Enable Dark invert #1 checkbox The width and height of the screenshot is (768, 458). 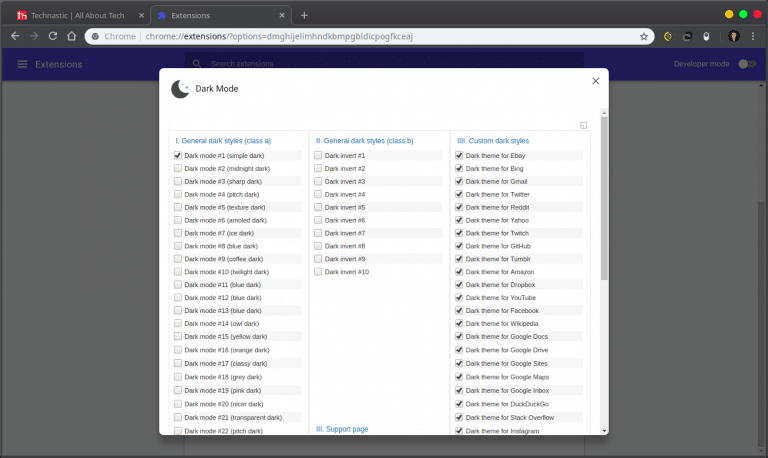[x=318, y=155]
